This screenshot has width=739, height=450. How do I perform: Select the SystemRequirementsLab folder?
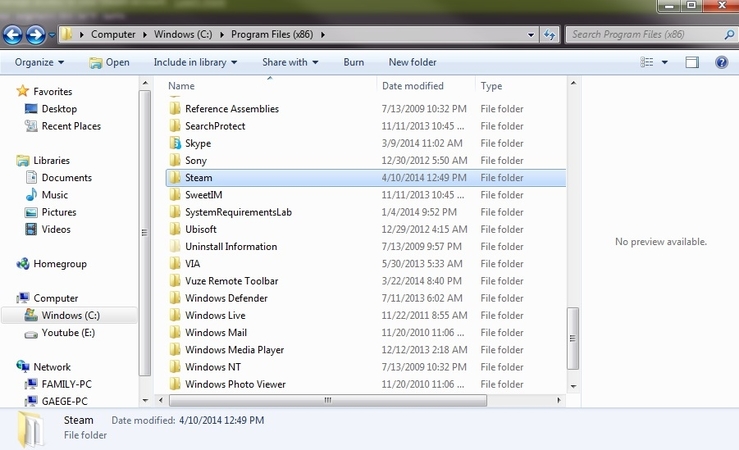tap(238, 212)
